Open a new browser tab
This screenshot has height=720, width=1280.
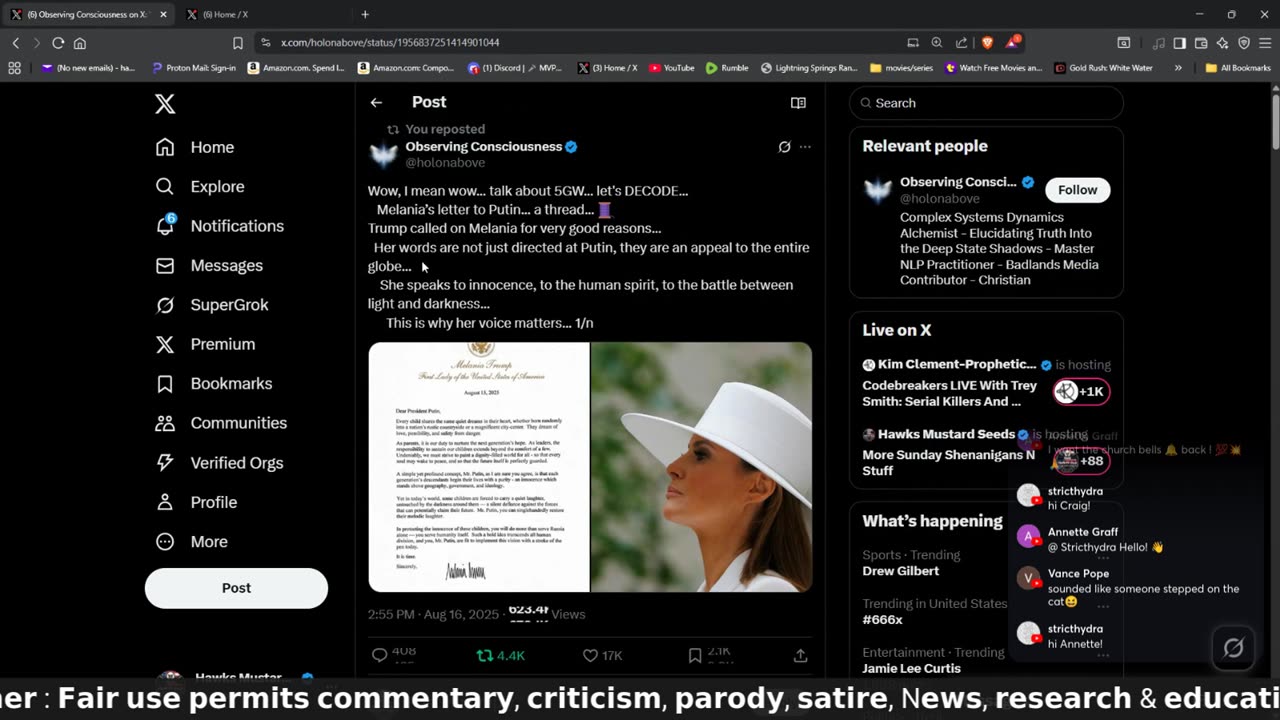pyautogui.click(x=365, y=14)
